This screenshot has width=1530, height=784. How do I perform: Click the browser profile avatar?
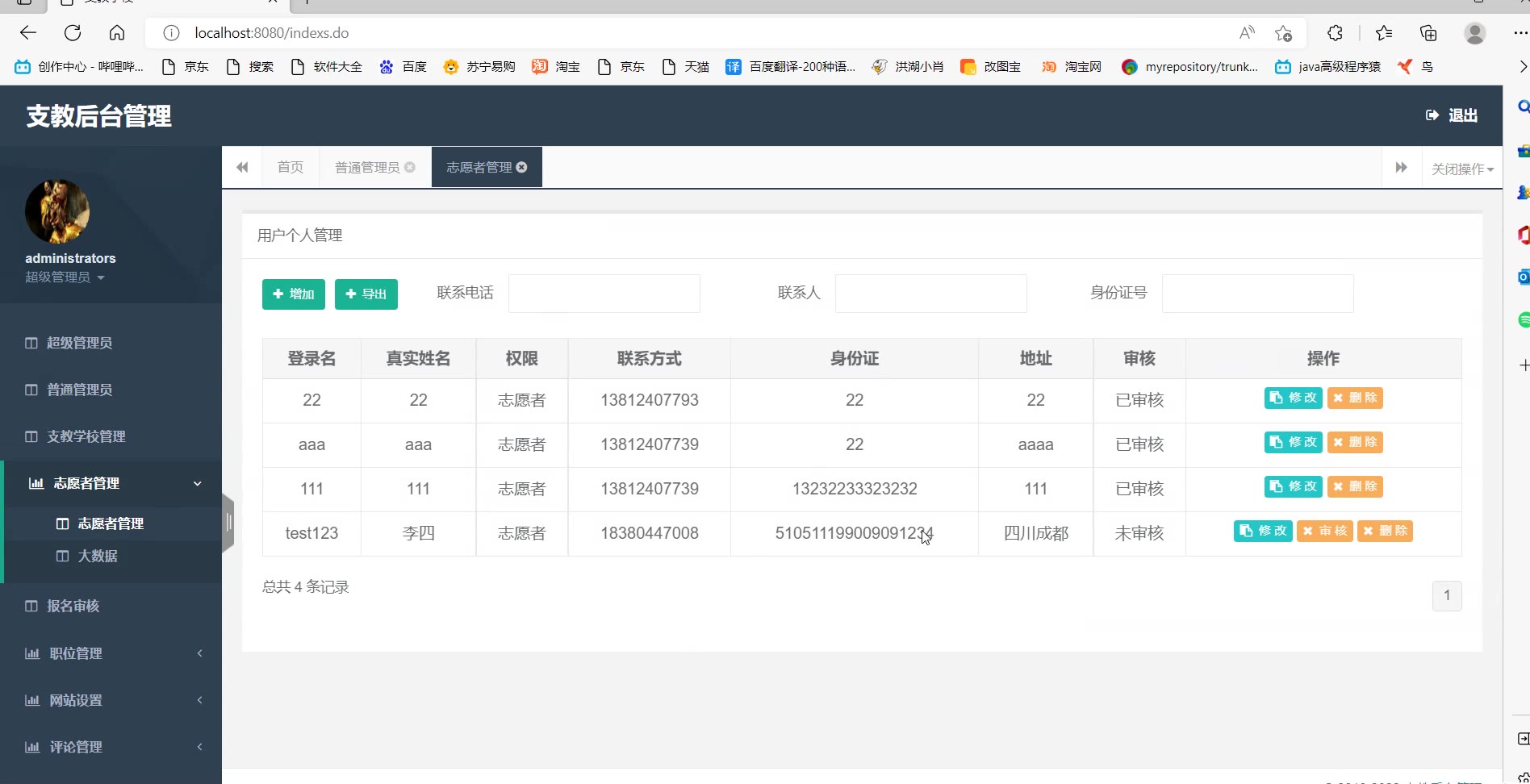[1475, 33]
